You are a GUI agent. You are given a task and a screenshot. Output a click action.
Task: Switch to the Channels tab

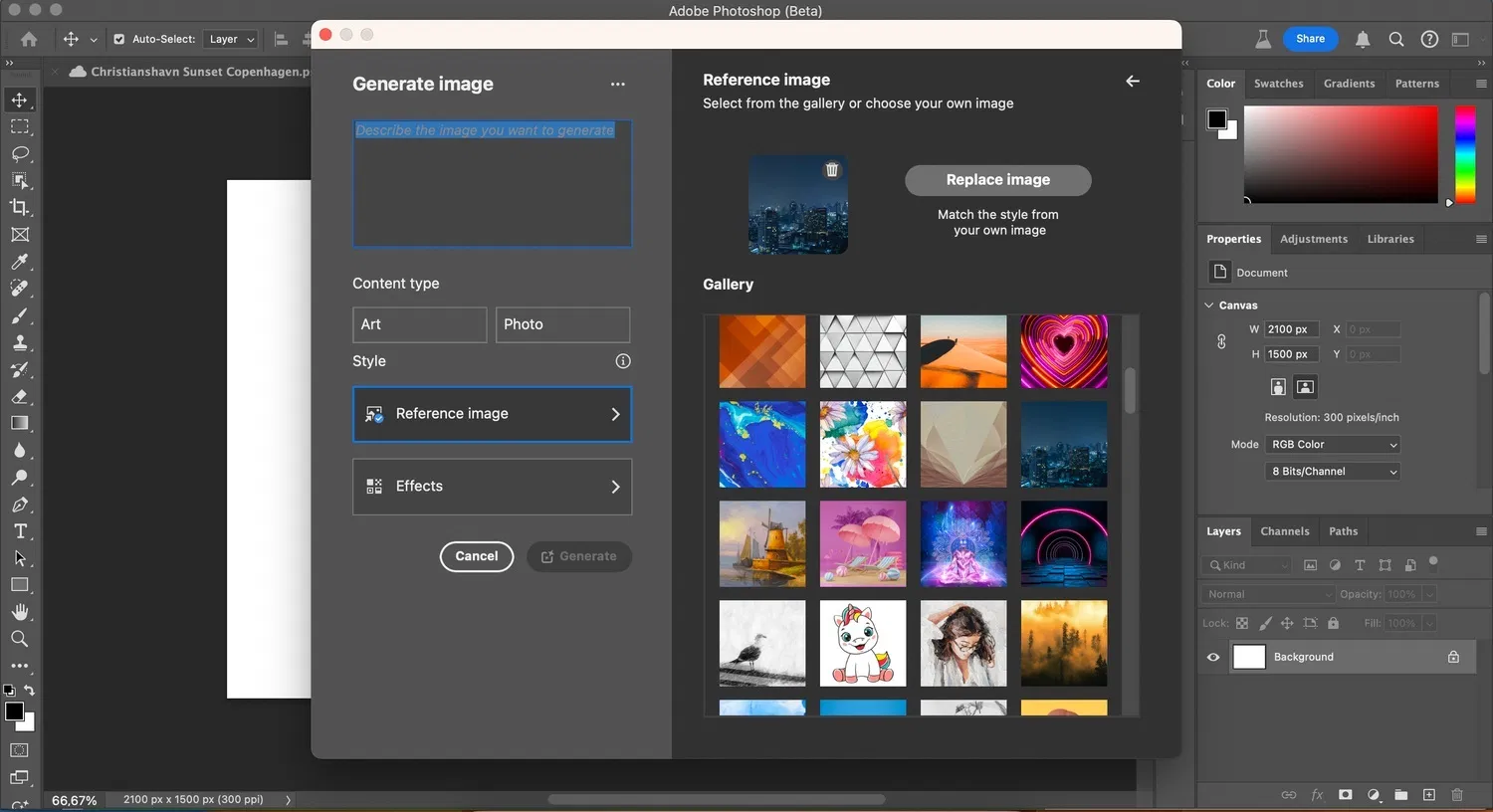[1284, 530]
